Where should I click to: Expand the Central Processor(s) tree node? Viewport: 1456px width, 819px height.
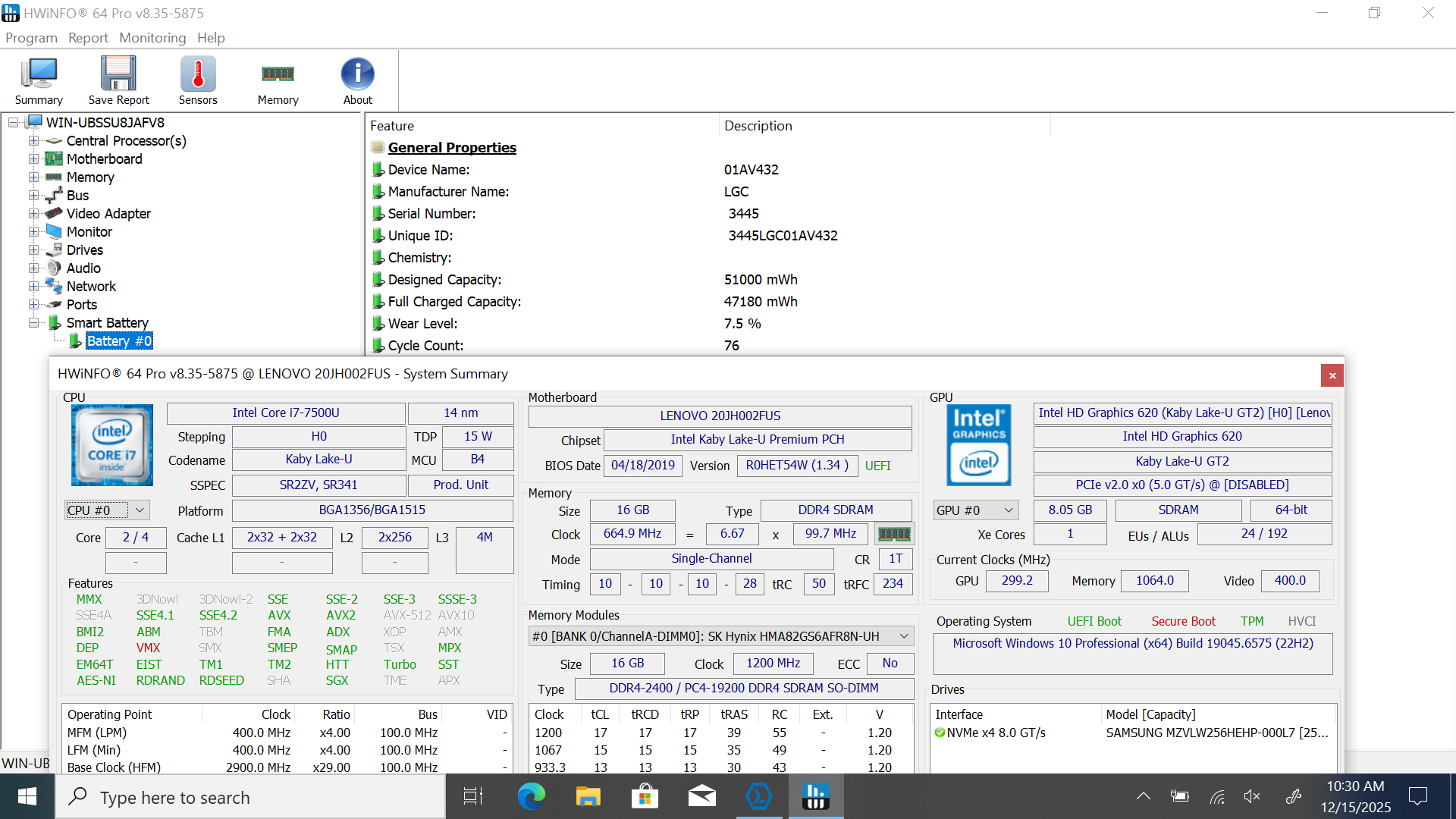coord(33,141)
